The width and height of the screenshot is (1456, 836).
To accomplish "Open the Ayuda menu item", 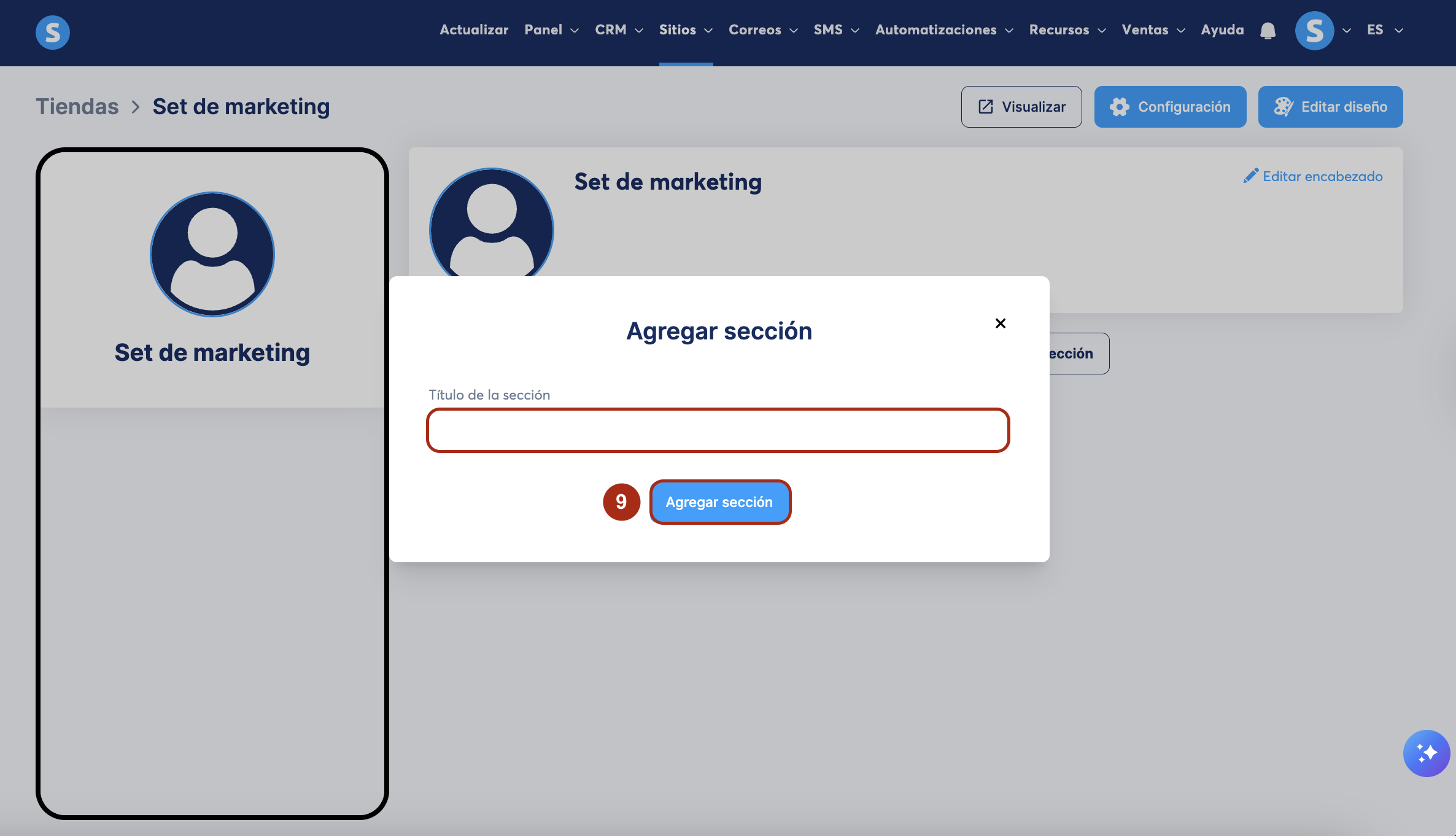I will 1222,30.
